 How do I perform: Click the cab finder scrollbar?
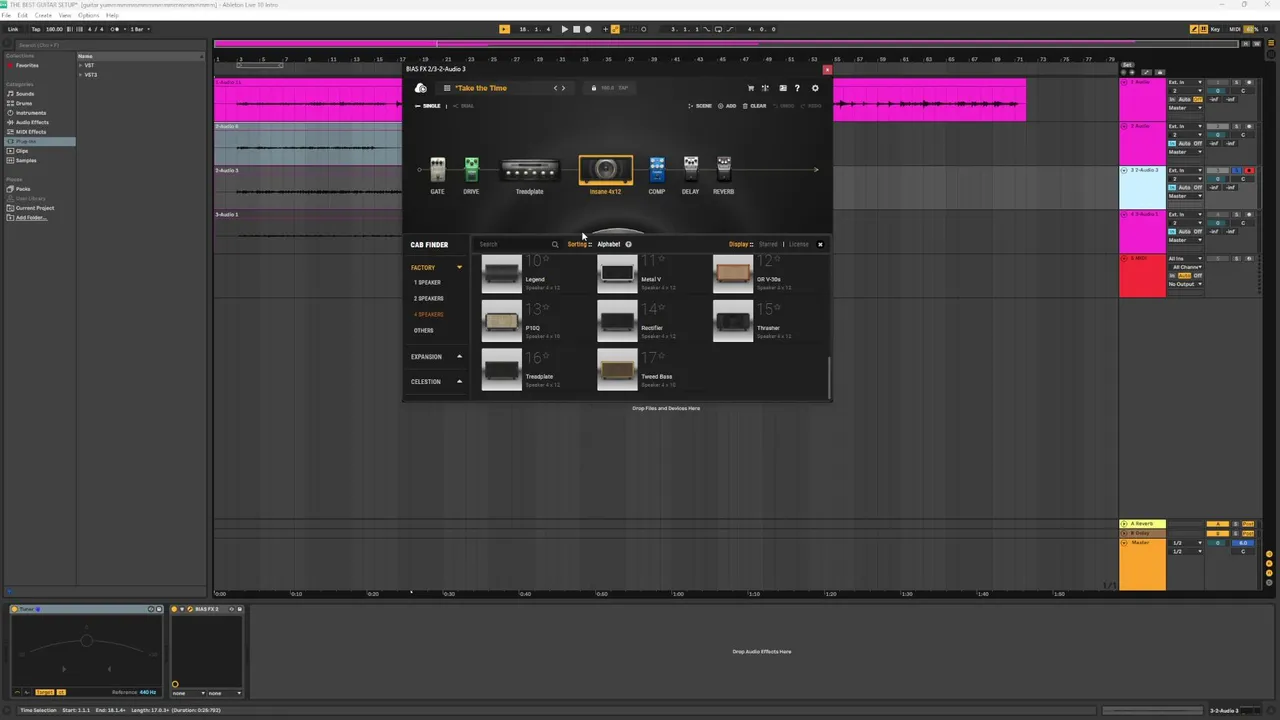tap(829, 376)
